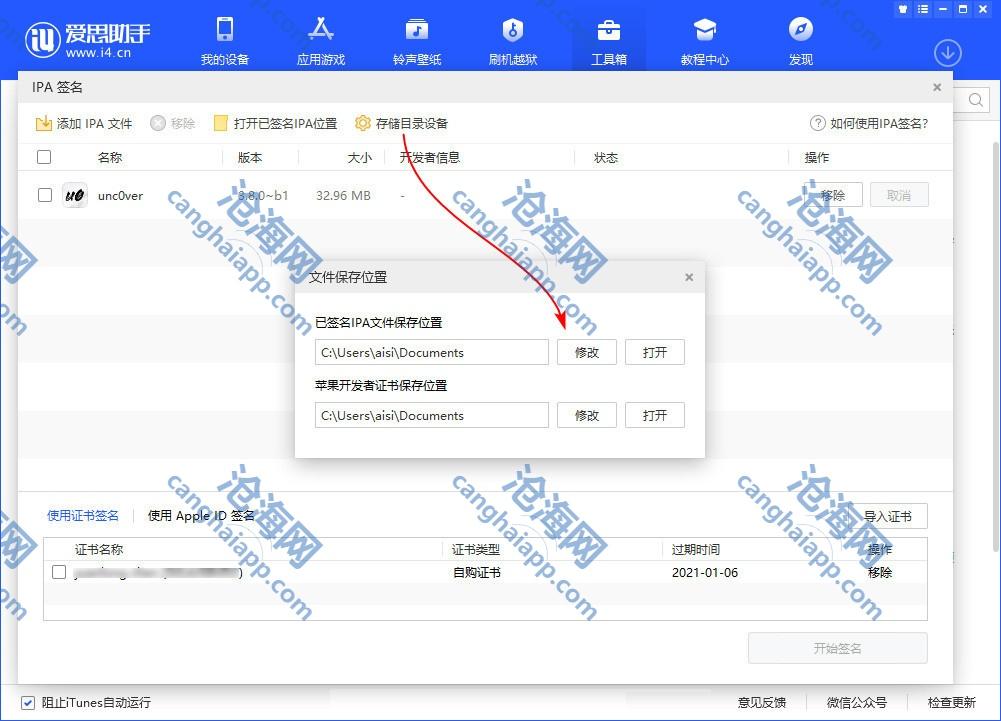
Task: Open 如何使用IPA签名 help link
Action: (869, 124)
